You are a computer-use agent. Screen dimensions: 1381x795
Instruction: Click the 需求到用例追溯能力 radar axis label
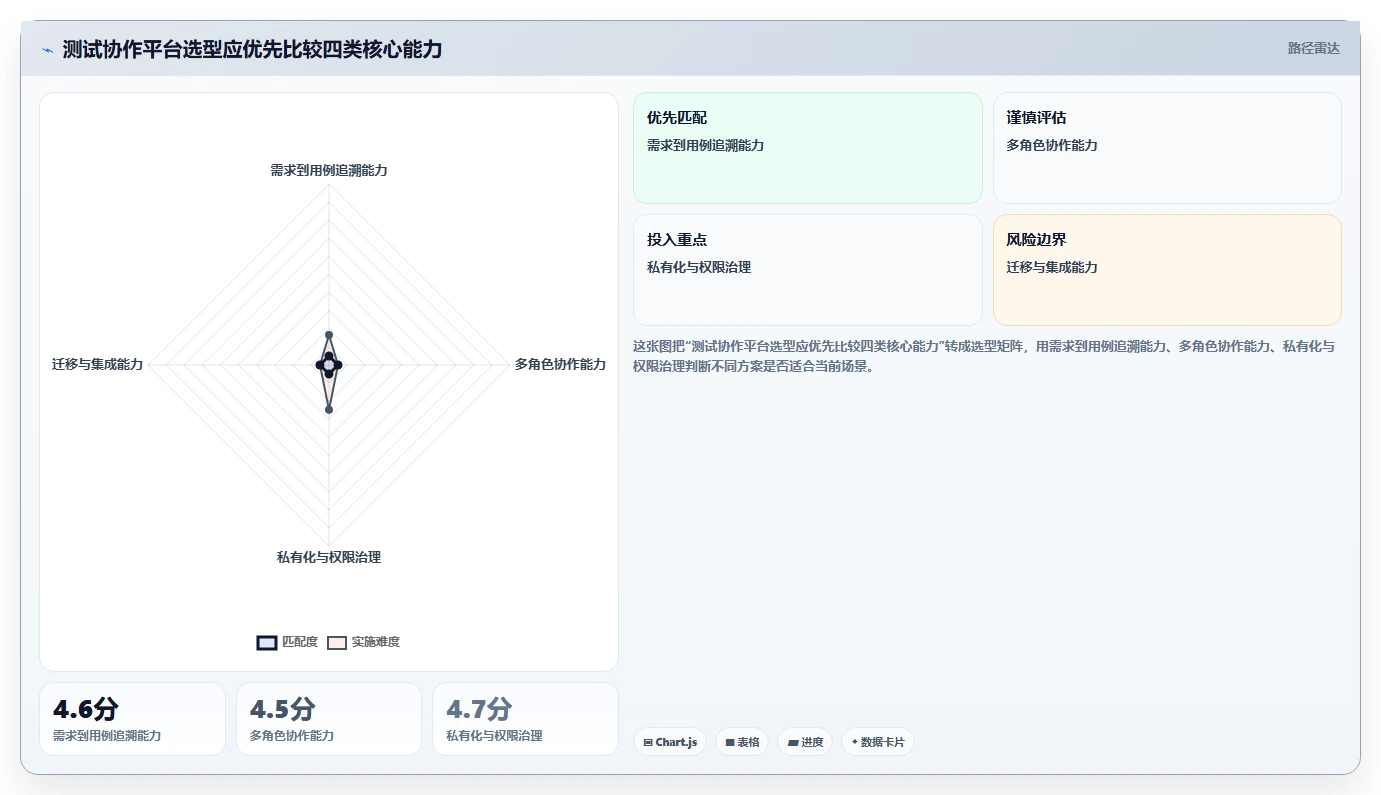[329, 170]
